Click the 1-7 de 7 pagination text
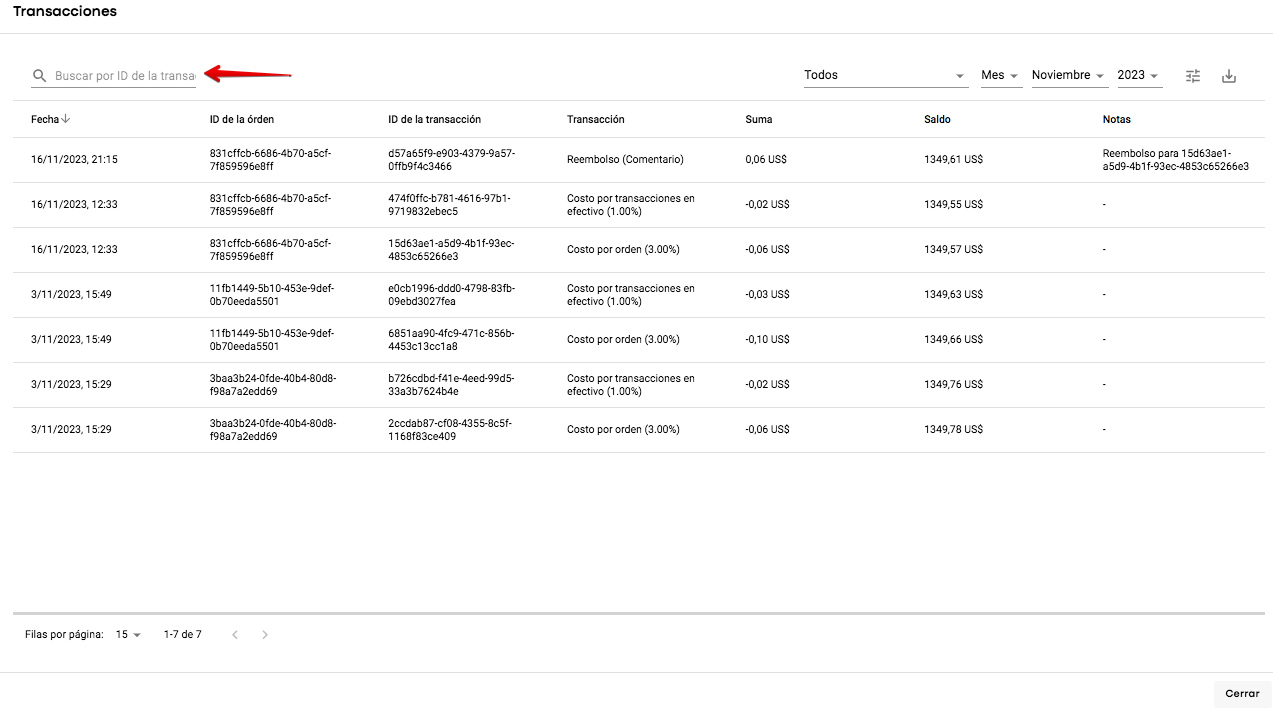This screenshot has width=1273, height=708. (x=183, y=634)
